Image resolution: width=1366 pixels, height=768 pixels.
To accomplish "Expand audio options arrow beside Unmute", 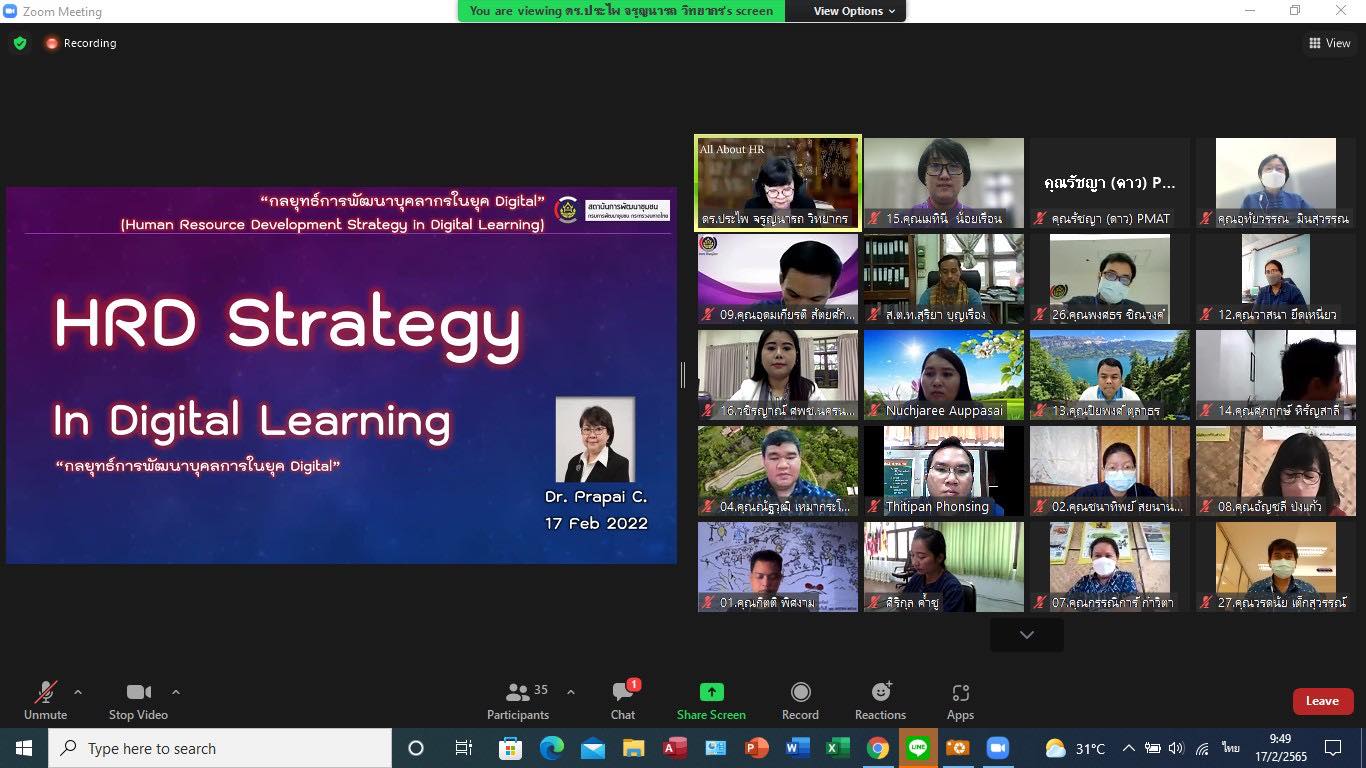I will [78, 692].
